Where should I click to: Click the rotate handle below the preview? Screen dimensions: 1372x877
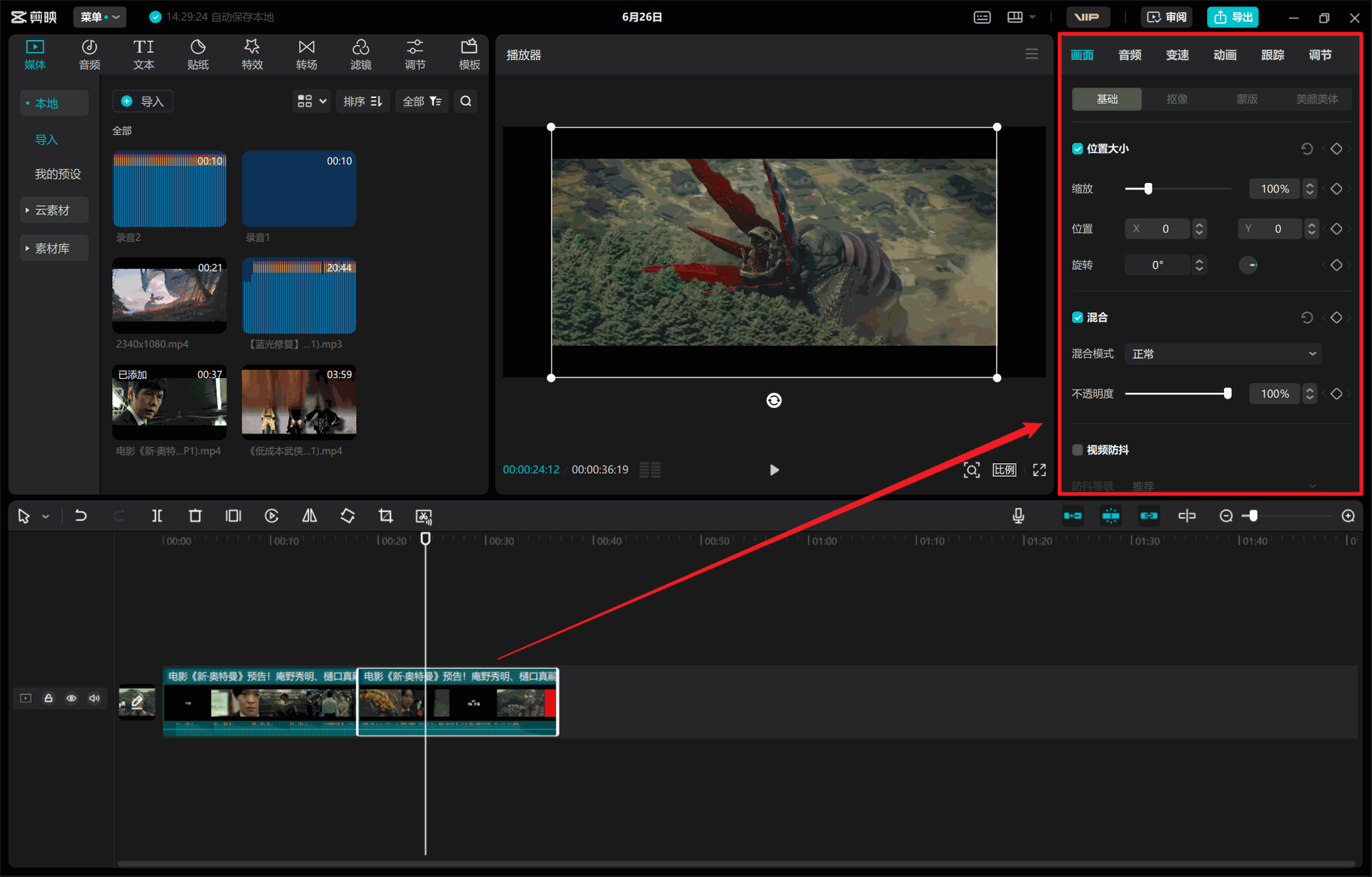click(x=774, y=400)
